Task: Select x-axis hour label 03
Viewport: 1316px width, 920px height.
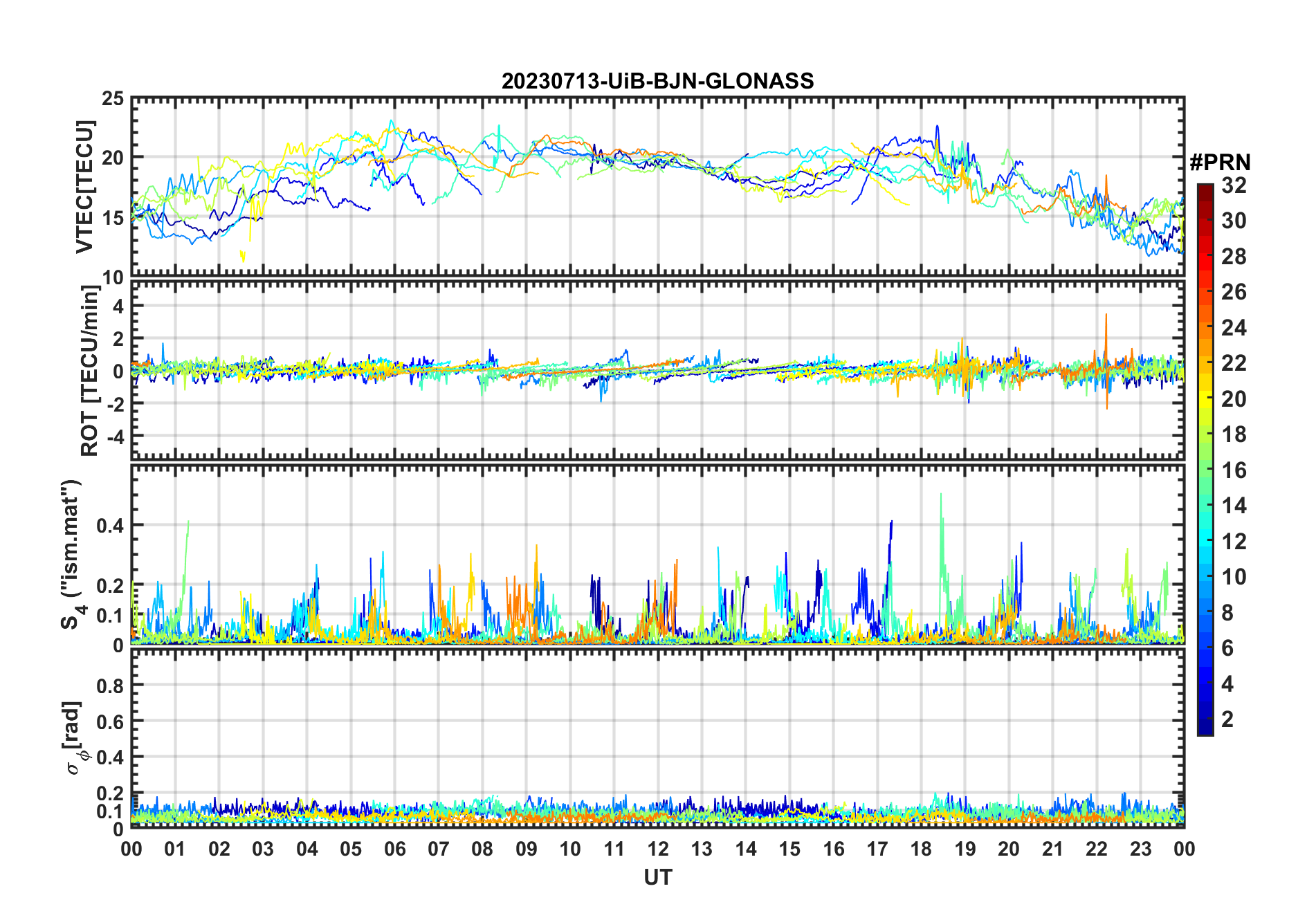Action: coord(263,849)
